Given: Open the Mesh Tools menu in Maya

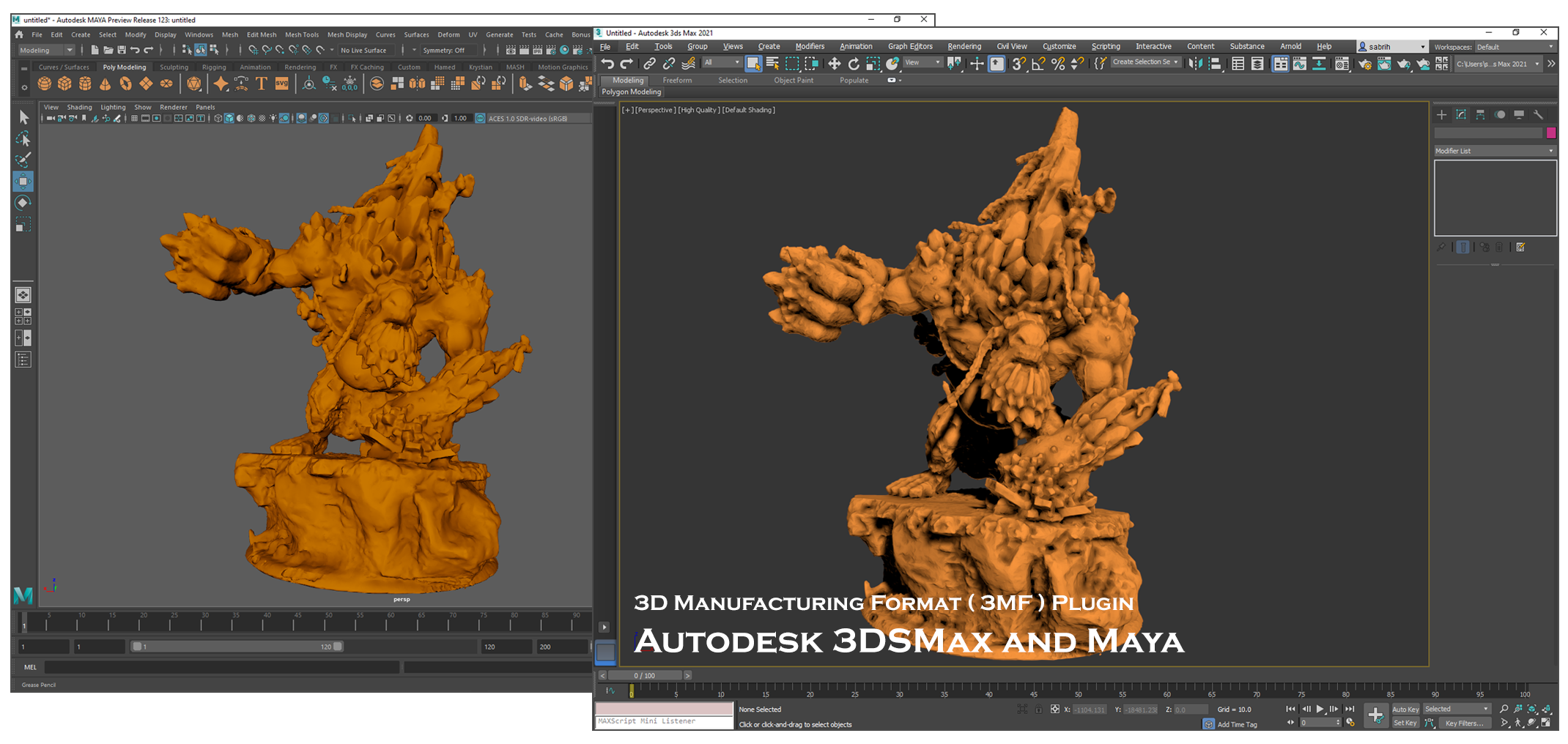Looking at the screenshot, I should click(x=302, y=34).
